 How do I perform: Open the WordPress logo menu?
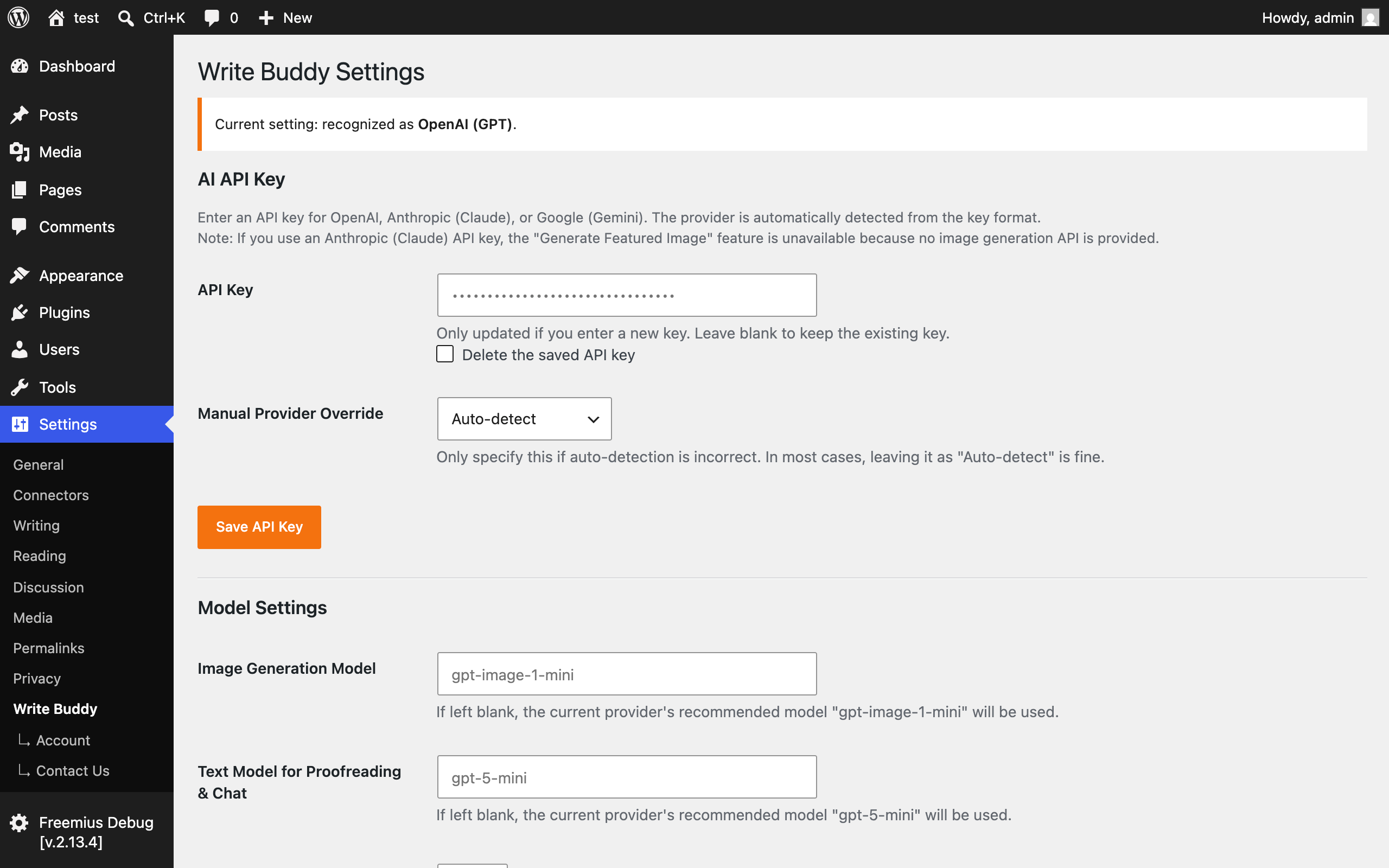click(x=18, y=17)
